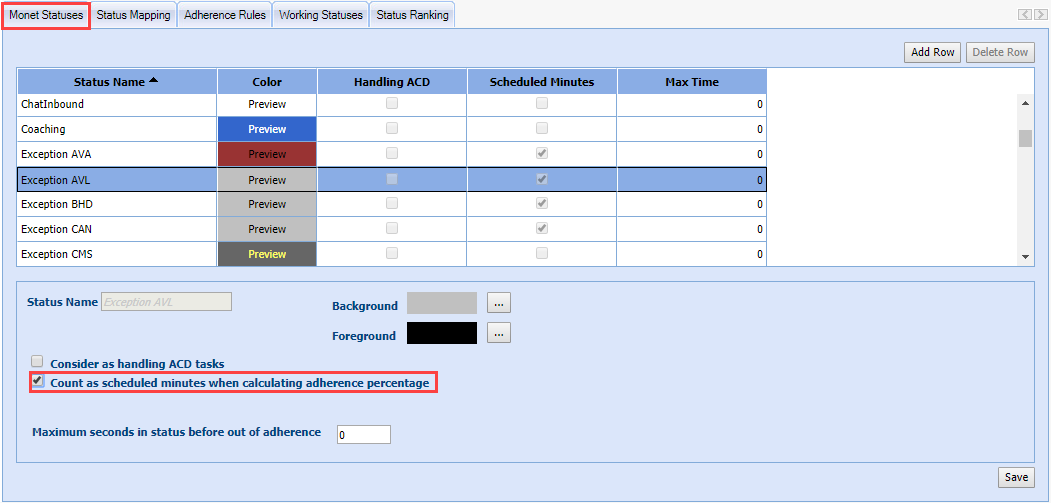Image resolution: width=1051 pixels, height=503 pixels.
Task: Go to the Working Statuses tab
Action: (320, 15)
